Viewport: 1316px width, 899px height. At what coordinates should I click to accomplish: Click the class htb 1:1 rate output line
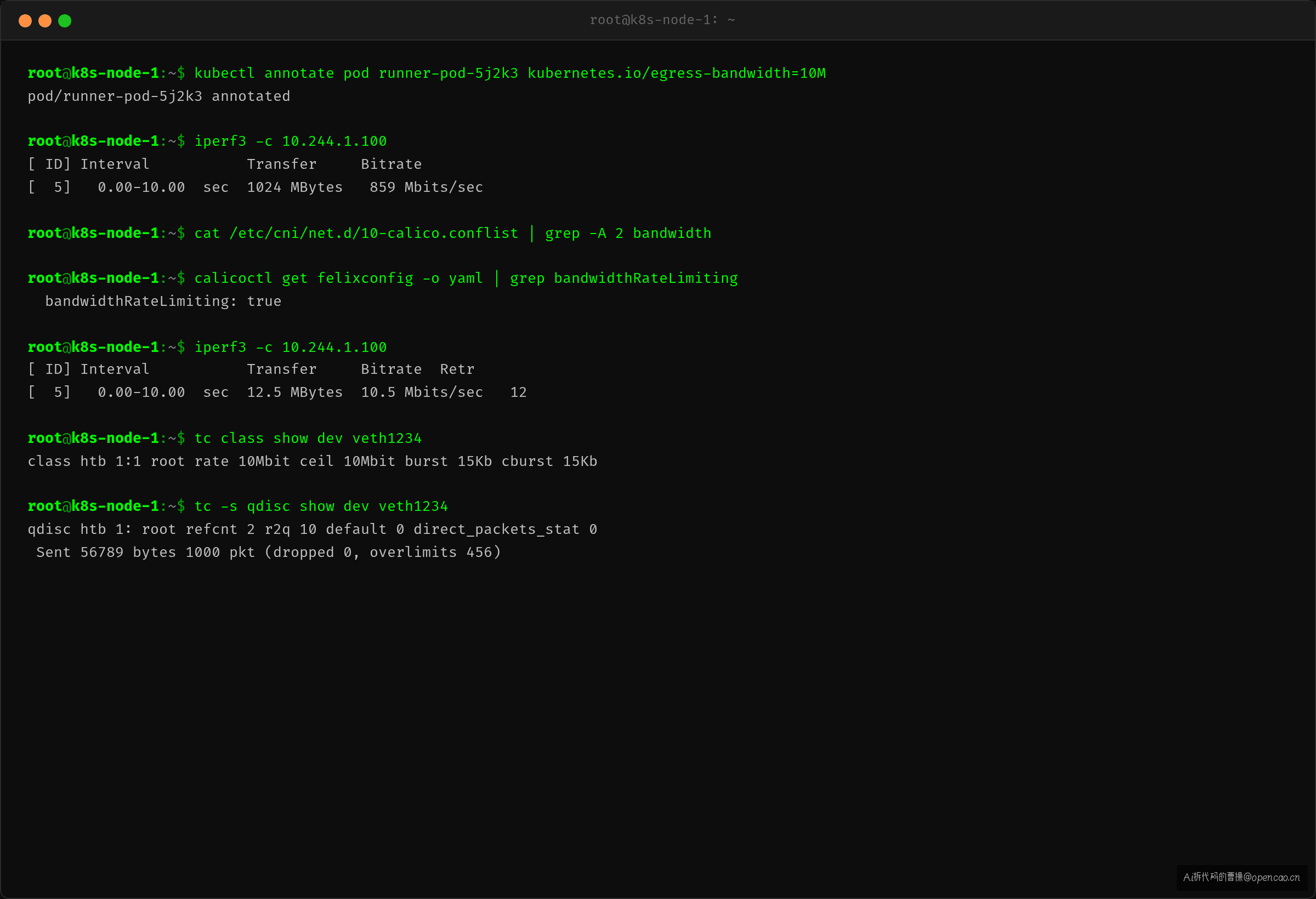click(312, 462)
